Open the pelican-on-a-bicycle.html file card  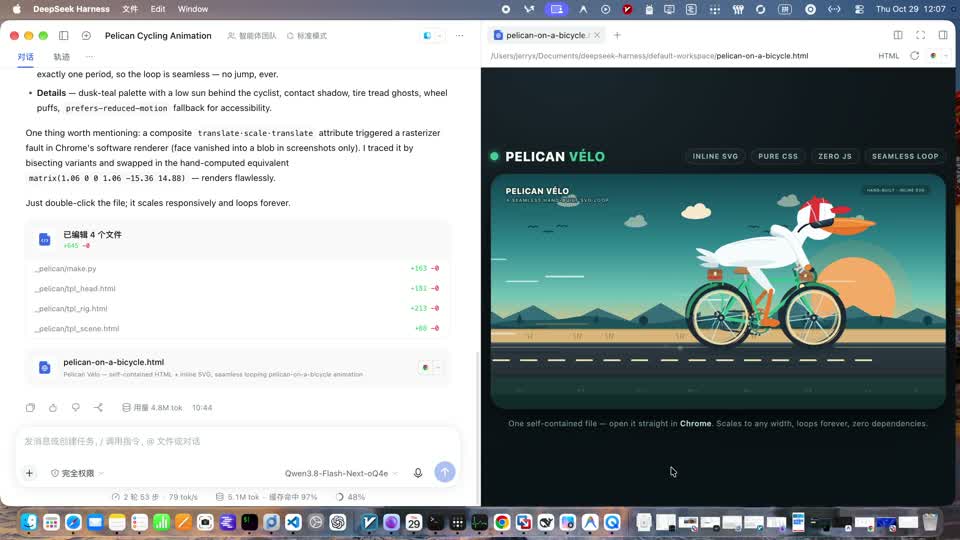238,367
